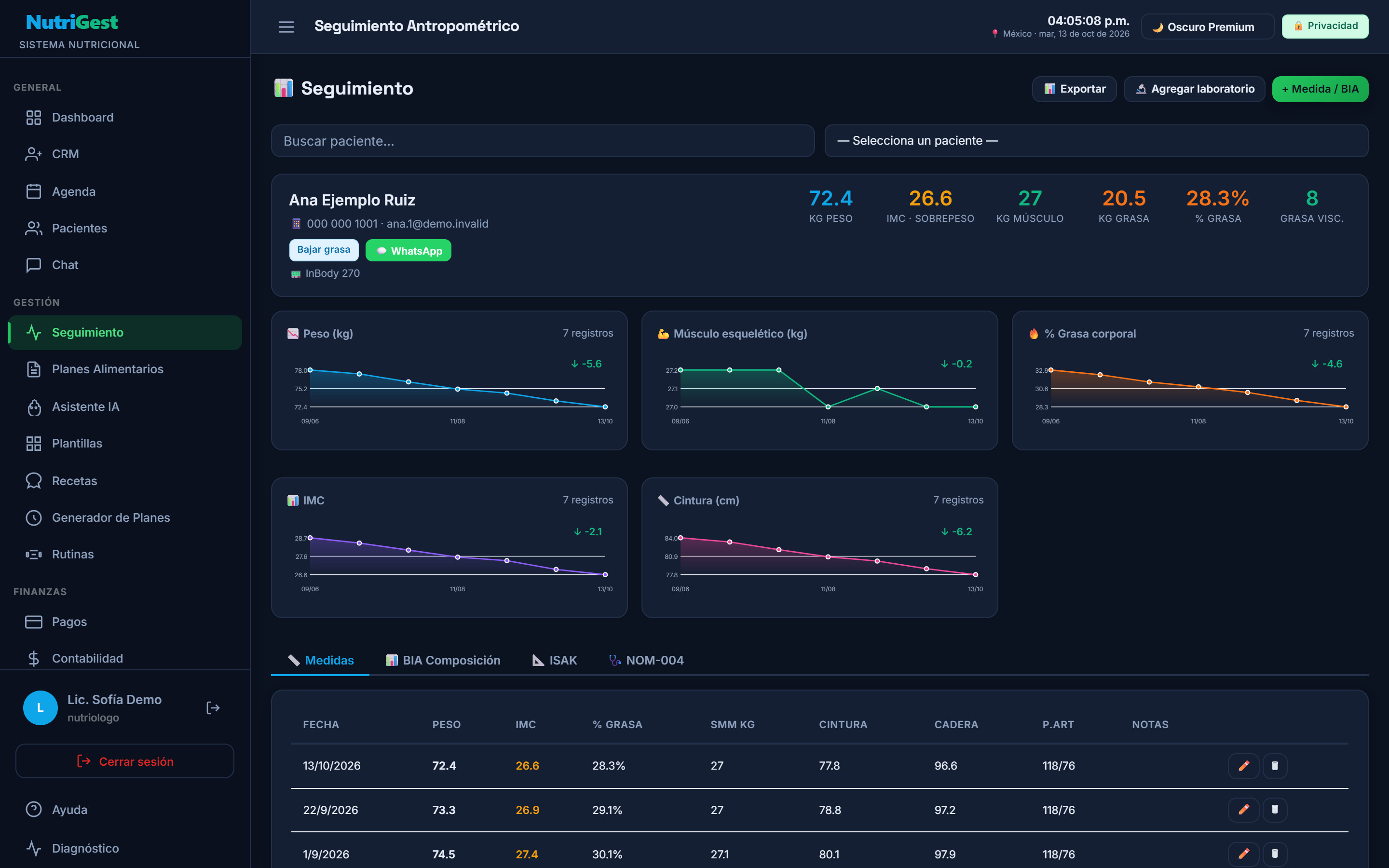The width and height of the screenshot is (1389, 868).
Task: Expand the Selecciona un paciente dropdown
Action: 1096,141
